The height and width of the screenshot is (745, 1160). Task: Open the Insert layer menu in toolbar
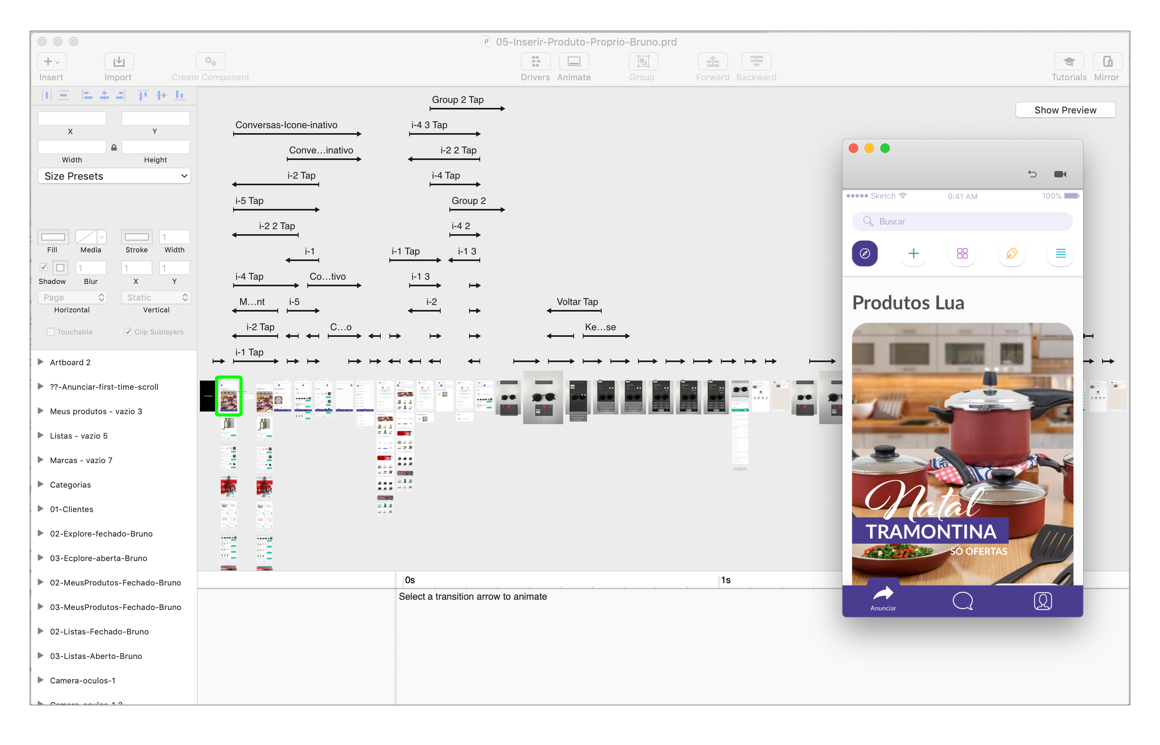coord(51,61)
